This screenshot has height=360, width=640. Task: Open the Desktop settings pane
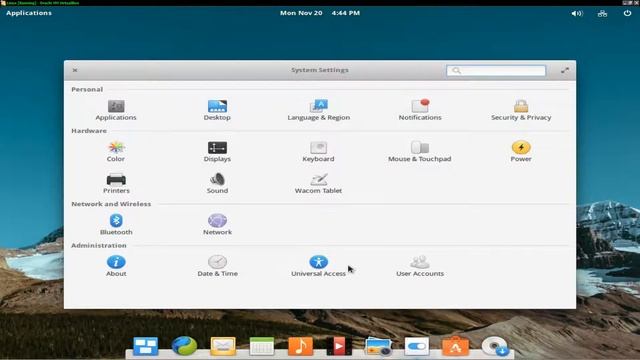(217, 110)
